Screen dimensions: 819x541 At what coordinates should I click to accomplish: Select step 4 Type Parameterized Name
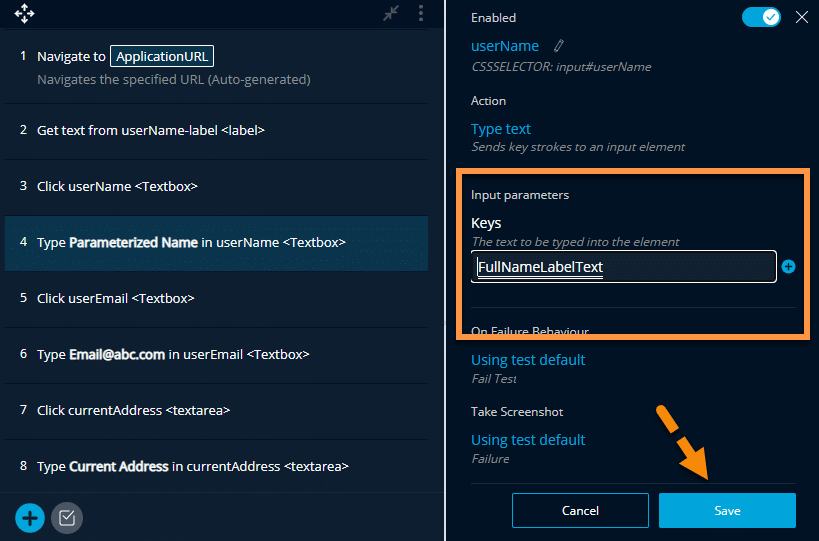(216, 243)
